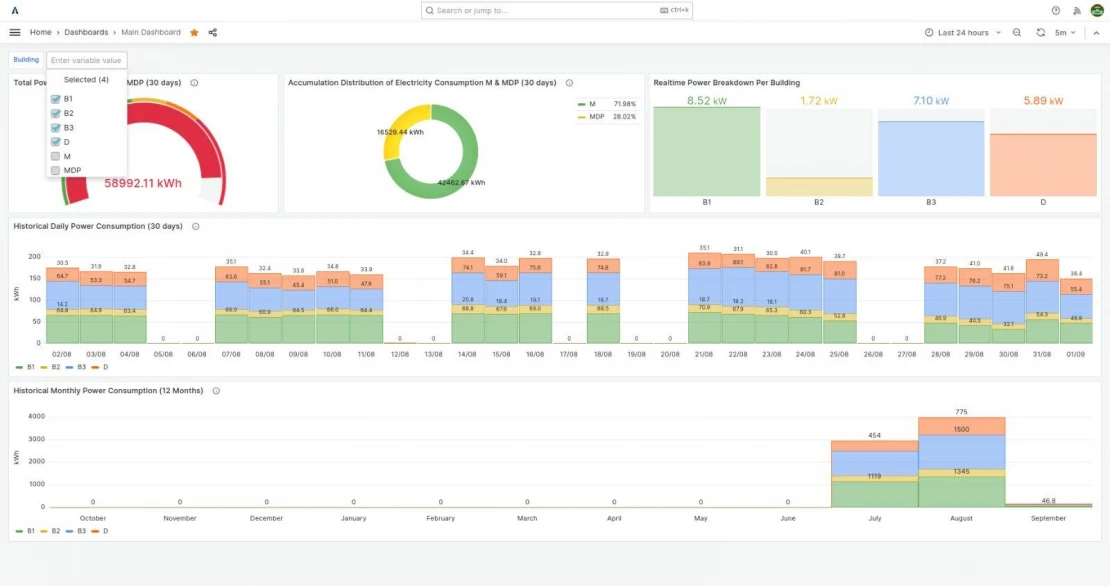Open Realtime Power Breakdown Per Building panel menu
The height and width of the screenshot is (586, 1110).
[x=726, y=83]
